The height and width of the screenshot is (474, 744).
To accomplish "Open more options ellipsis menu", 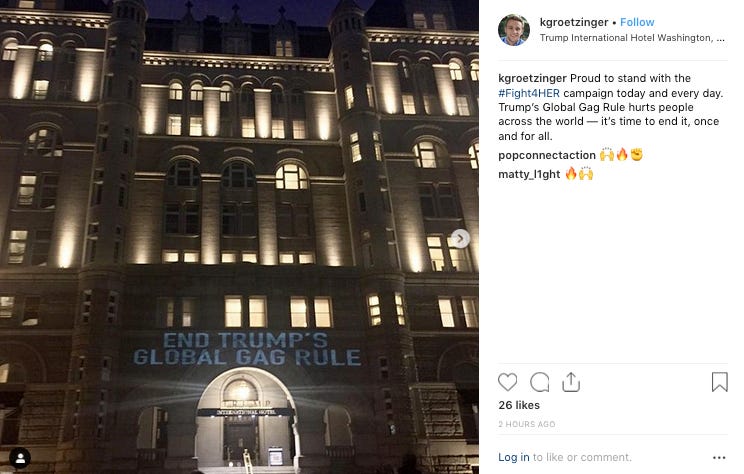I will point(719,457).
